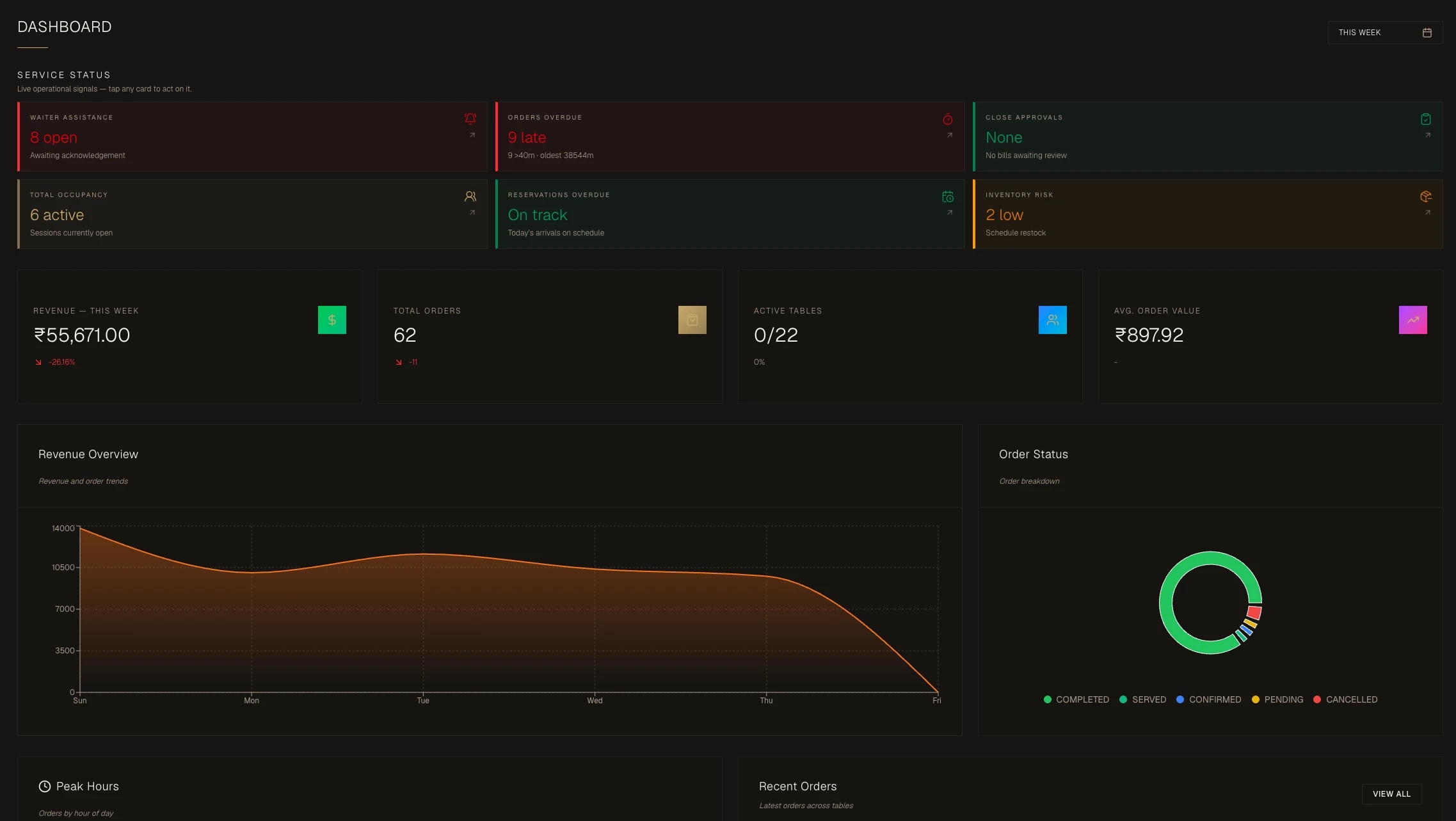Click Avg Order Value ₹897.92
Image resolution: width=1456 pixels, height=821 pixels.
tap(1149, 335)
